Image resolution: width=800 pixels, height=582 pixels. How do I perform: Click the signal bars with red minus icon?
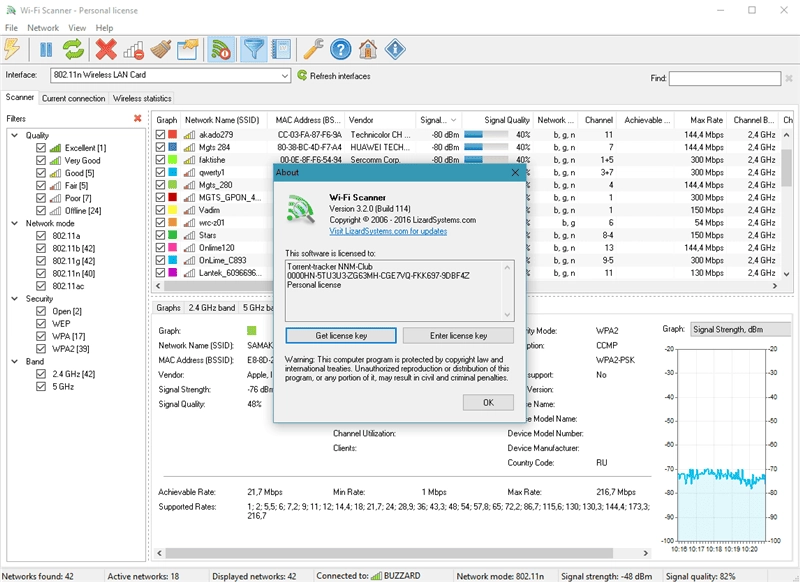point(134,50)
